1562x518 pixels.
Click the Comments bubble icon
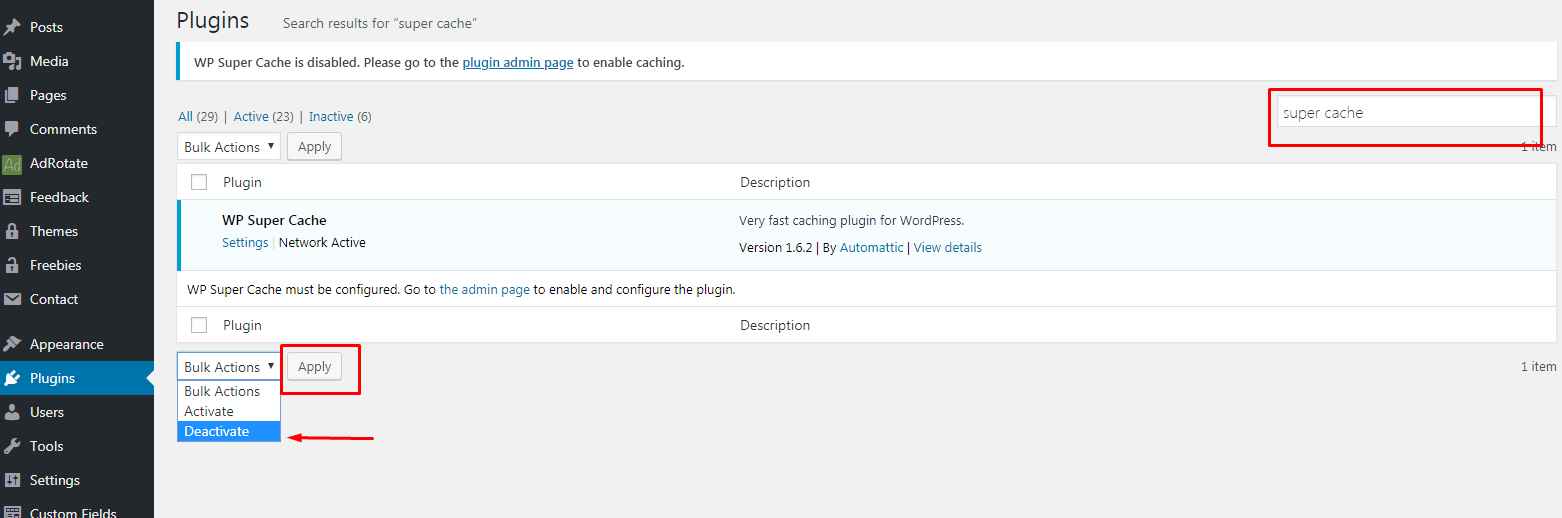(x=12, y=129)
